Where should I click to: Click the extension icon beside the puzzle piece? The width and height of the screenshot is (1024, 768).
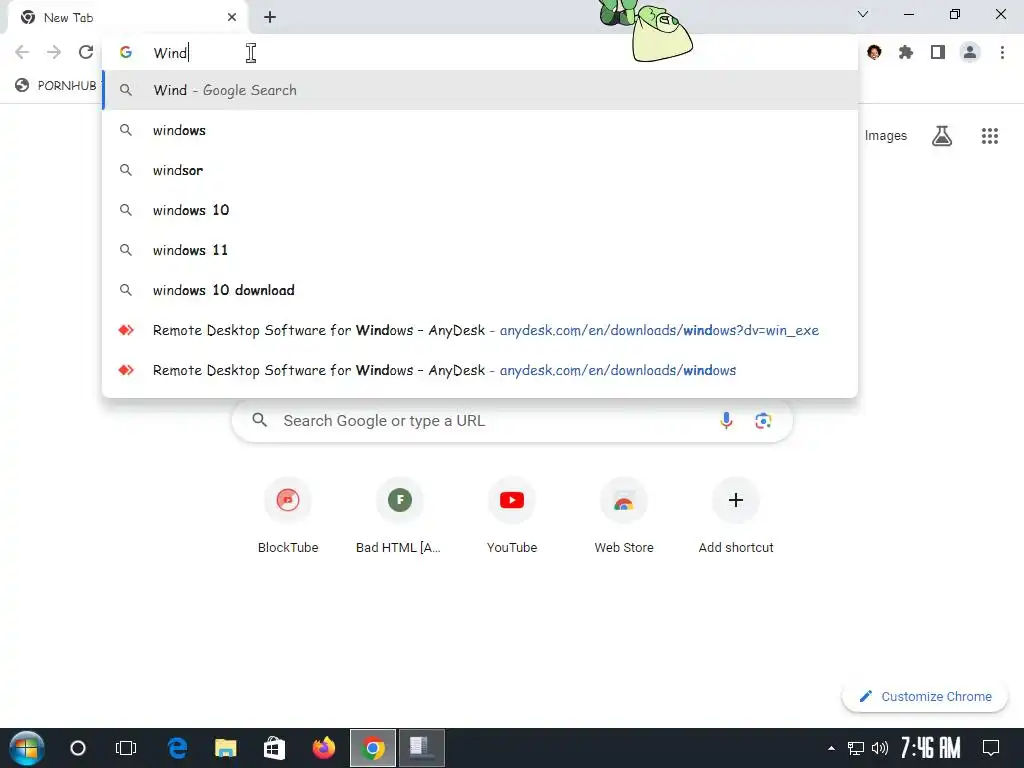(x=874, y=52)
